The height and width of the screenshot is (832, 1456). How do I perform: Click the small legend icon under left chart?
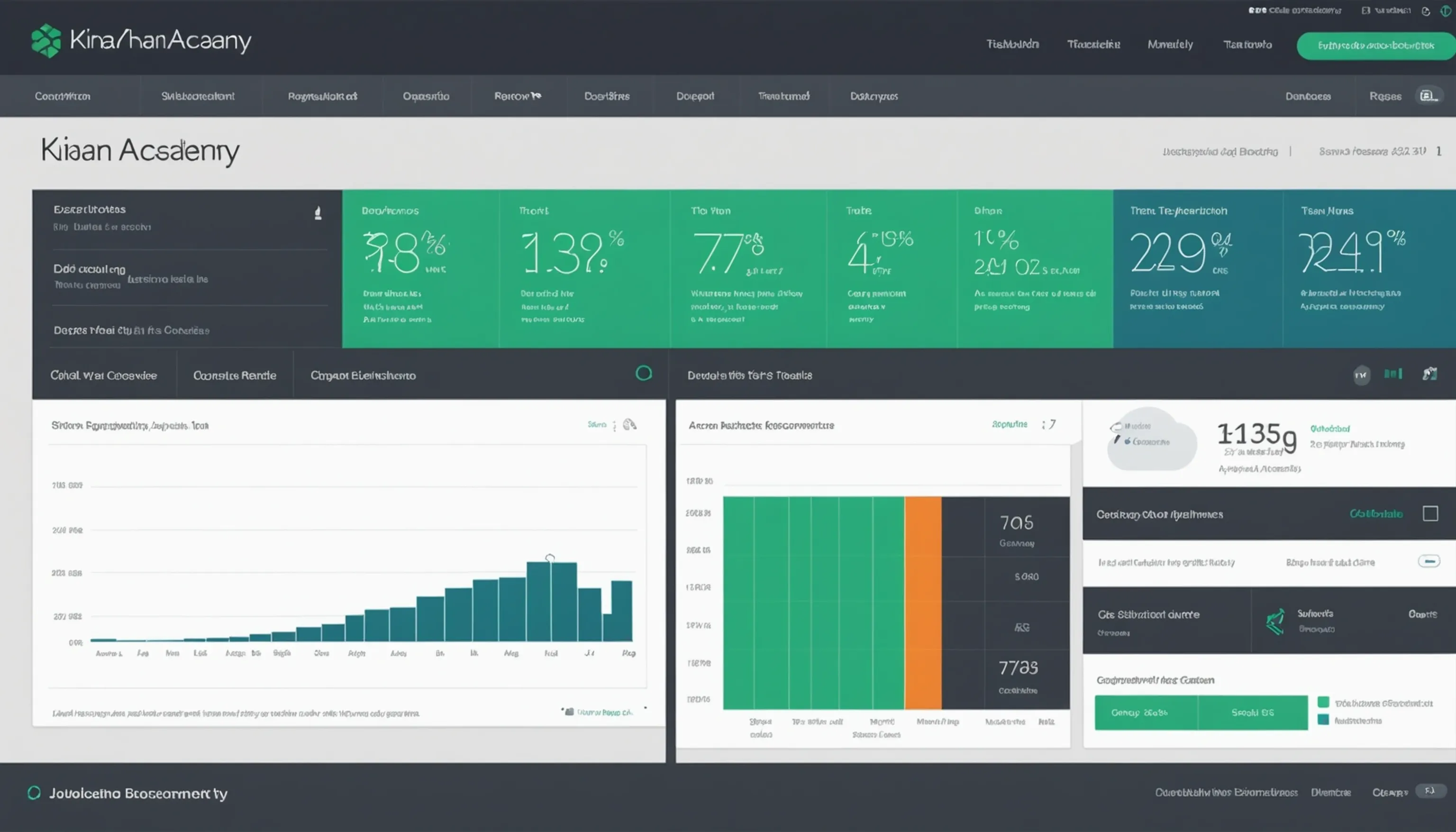coord(569,712)
